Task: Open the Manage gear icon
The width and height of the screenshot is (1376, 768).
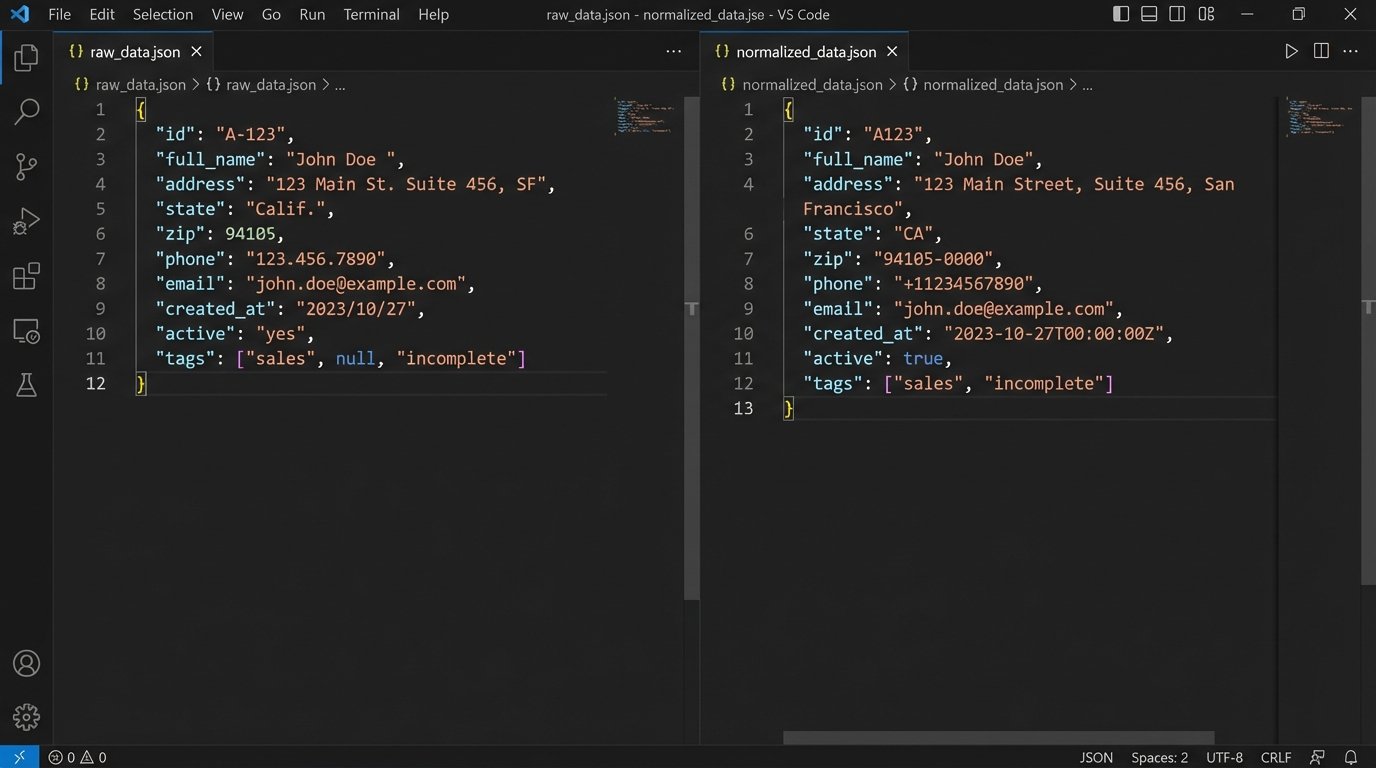Action: (26, 716)
